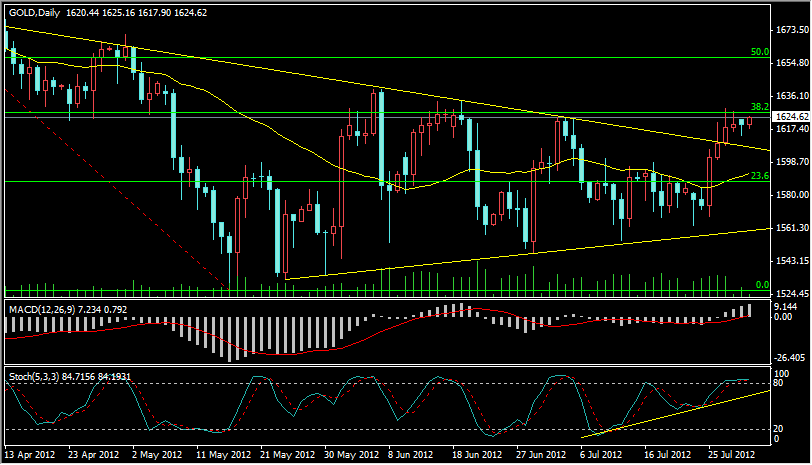Select the 50.0 Fibonacci level label
Image resolution: width=812 pixels, height=465 pixels.
tap(760, 52)
